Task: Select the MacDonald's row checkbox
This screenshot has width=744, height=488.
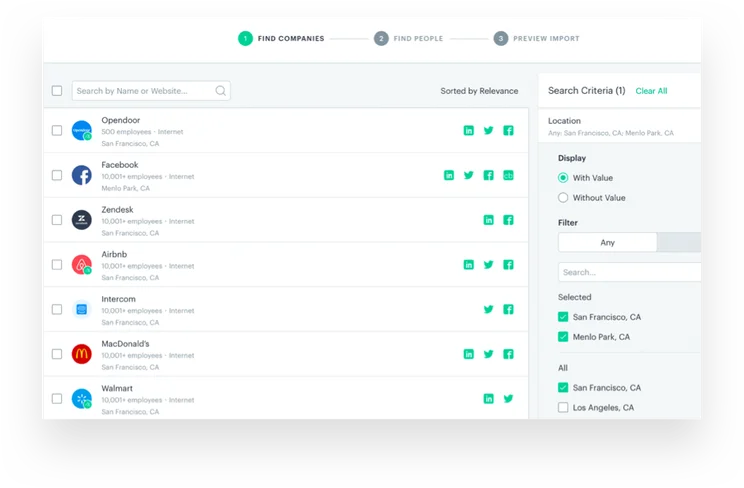Action: (57, 354)
